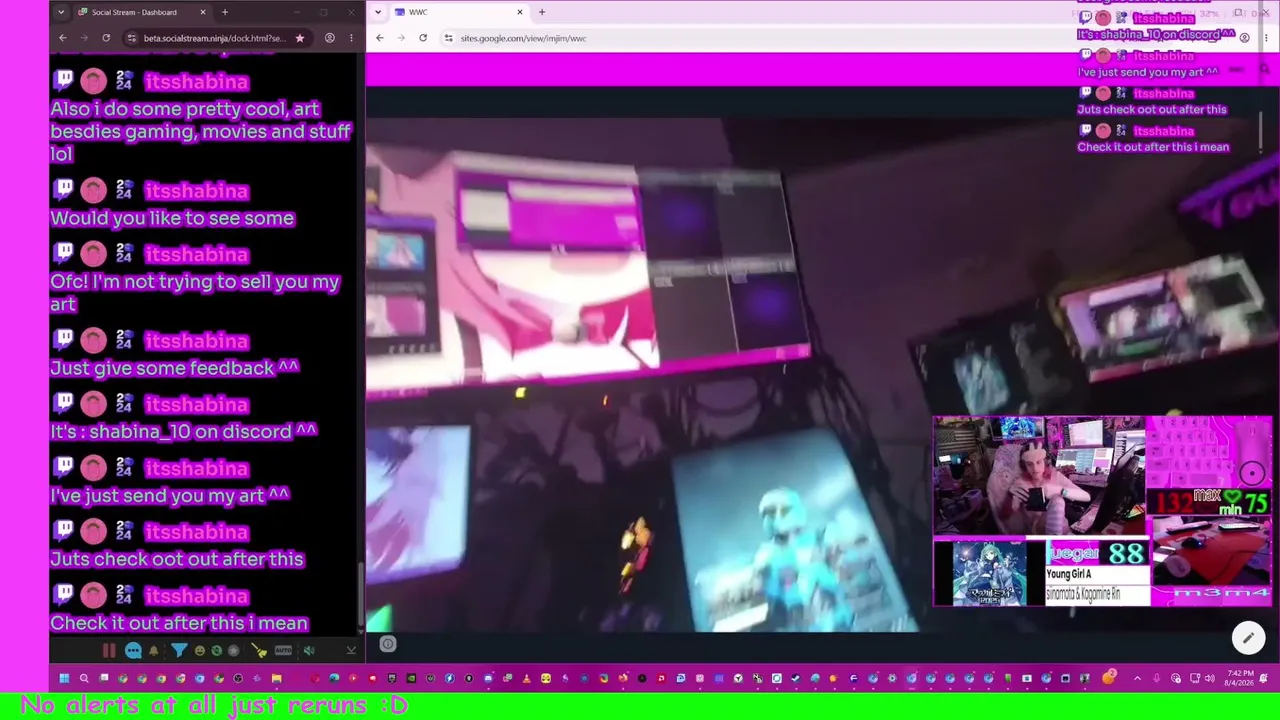Image resolution: width=1280 pixels, height=720 pixels.
Task: Click the orange taskbar icon with badge 2
Action: 1109,679
